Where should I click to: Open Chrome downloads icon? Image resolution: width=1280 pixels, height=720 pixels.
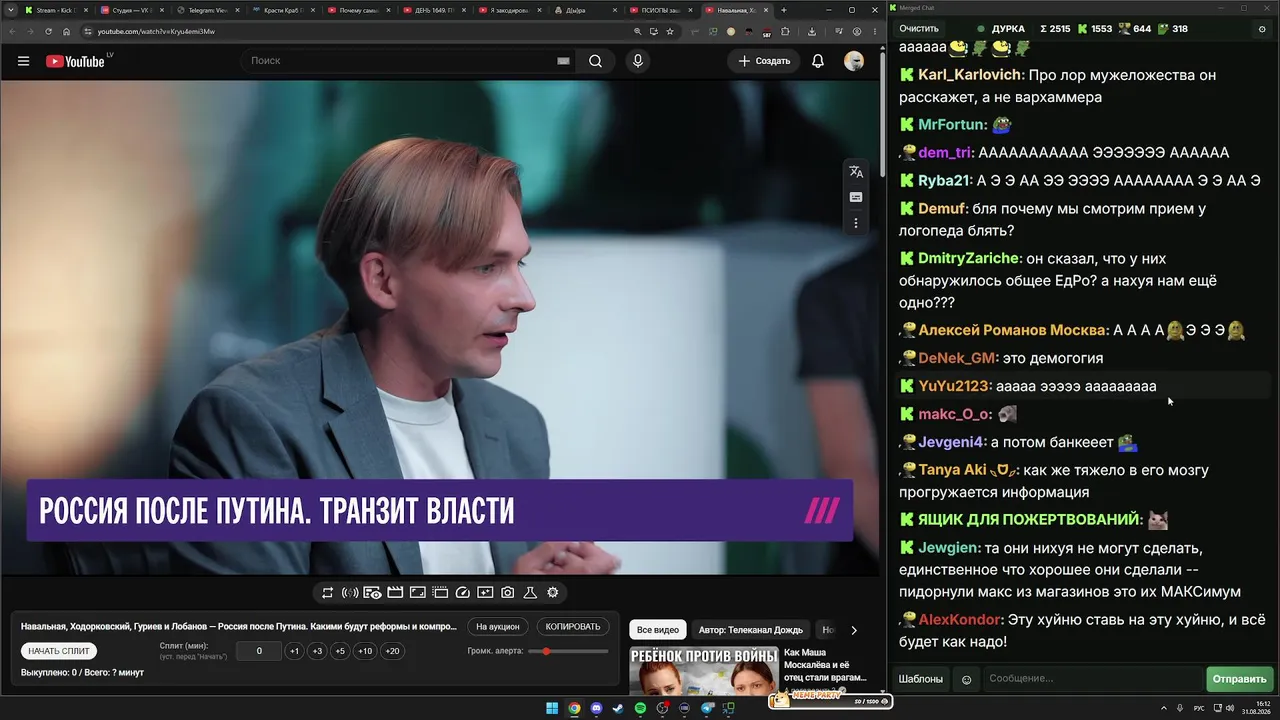tap(812, 31)
